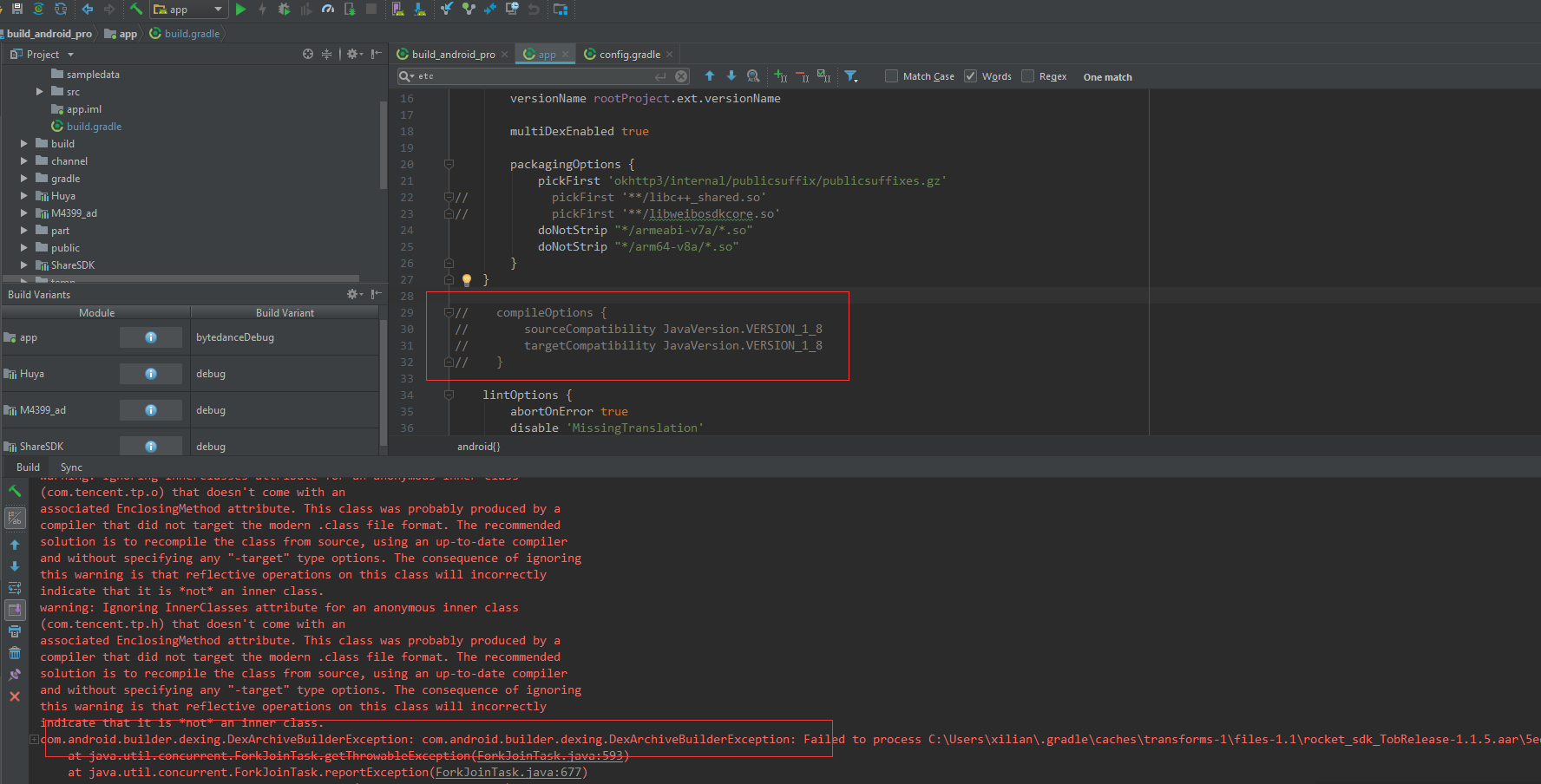Open the search filter funnel icon

click(851, 76)
